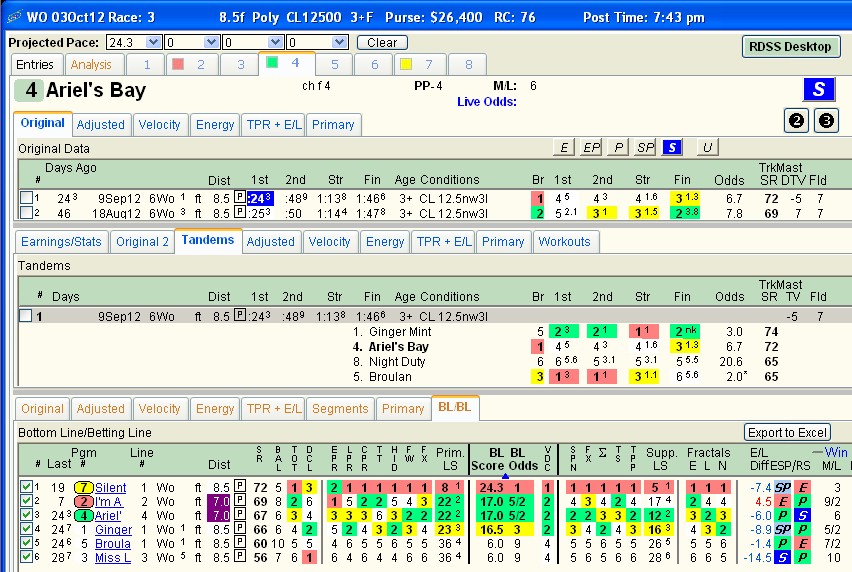Open the first Projected Pace dropdown showing 24.3
Screen dimensions: 852x572
(x=154, y=42)
